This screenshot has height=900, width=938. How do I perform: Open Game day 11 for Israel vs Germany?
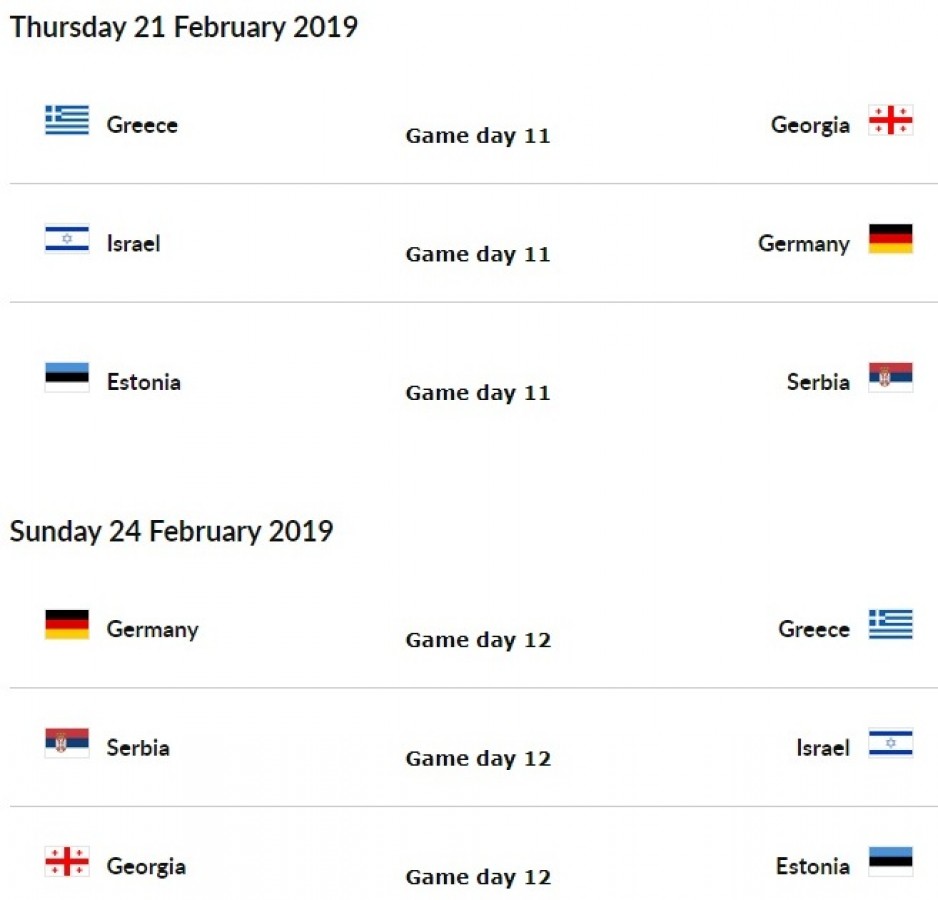pyautogui.click(x=478, y=255)
